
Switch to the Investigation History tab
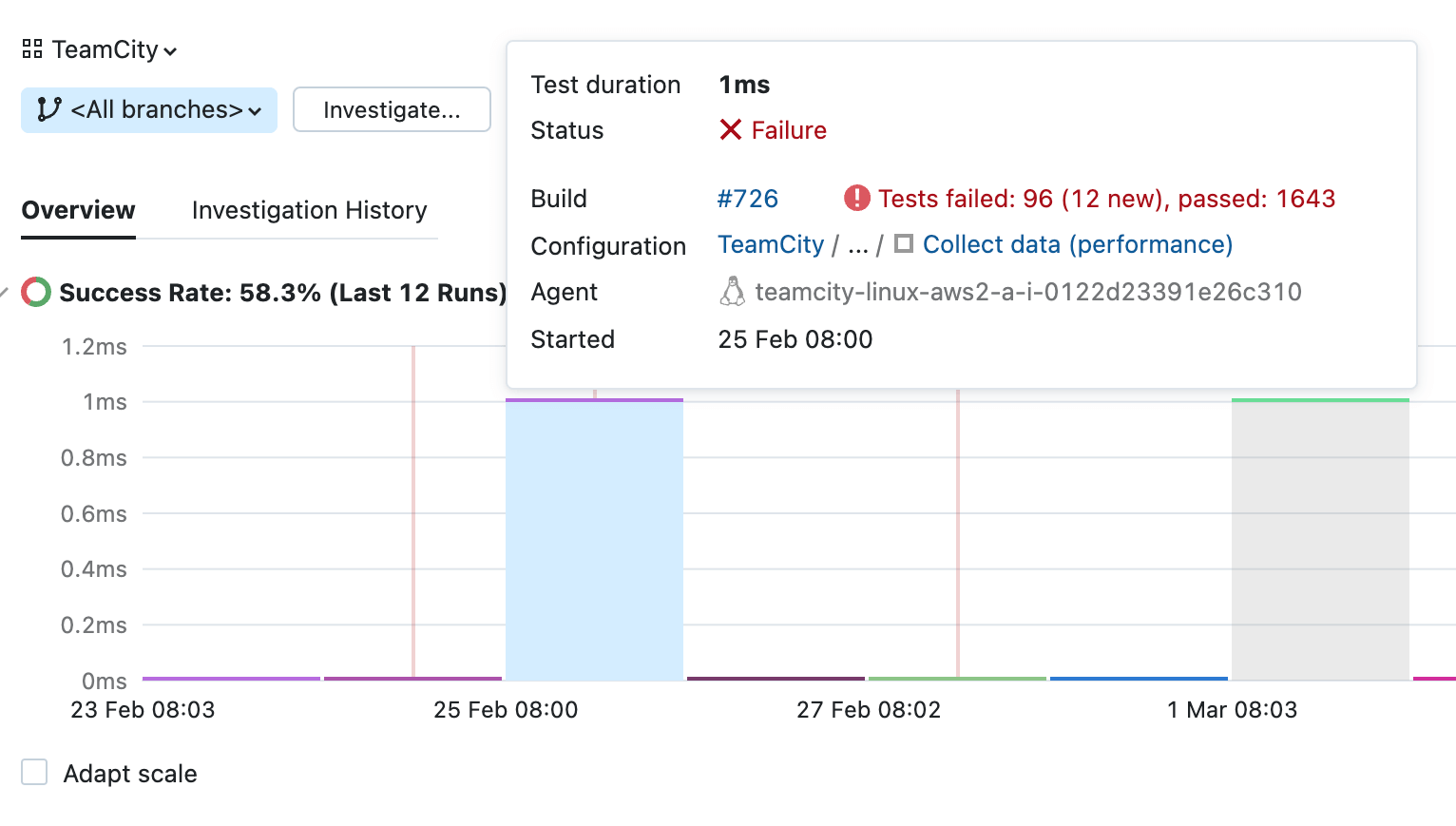coord(309,210)
